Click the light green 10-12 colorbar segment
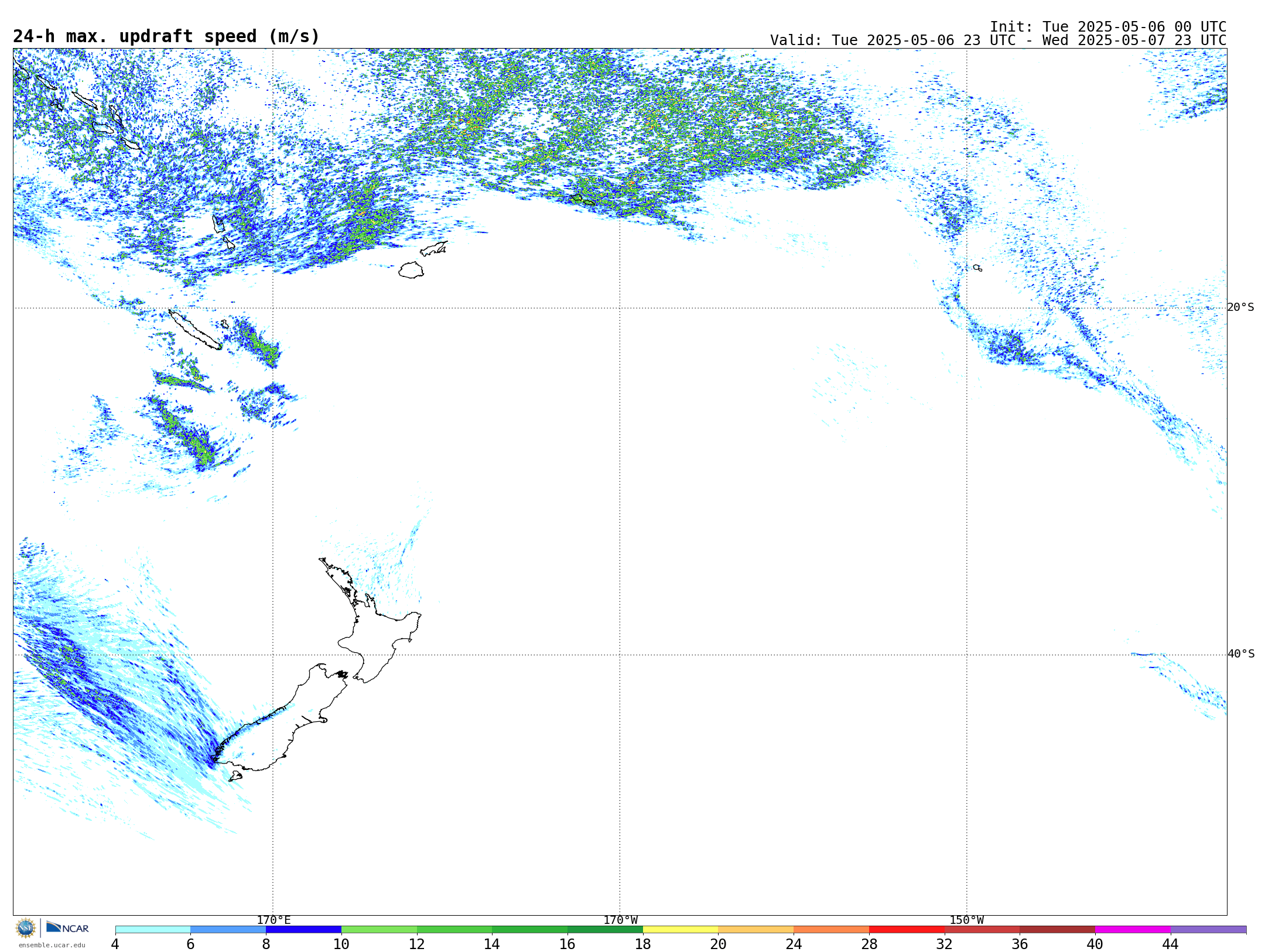1265x952 pixels. point(379,930)
